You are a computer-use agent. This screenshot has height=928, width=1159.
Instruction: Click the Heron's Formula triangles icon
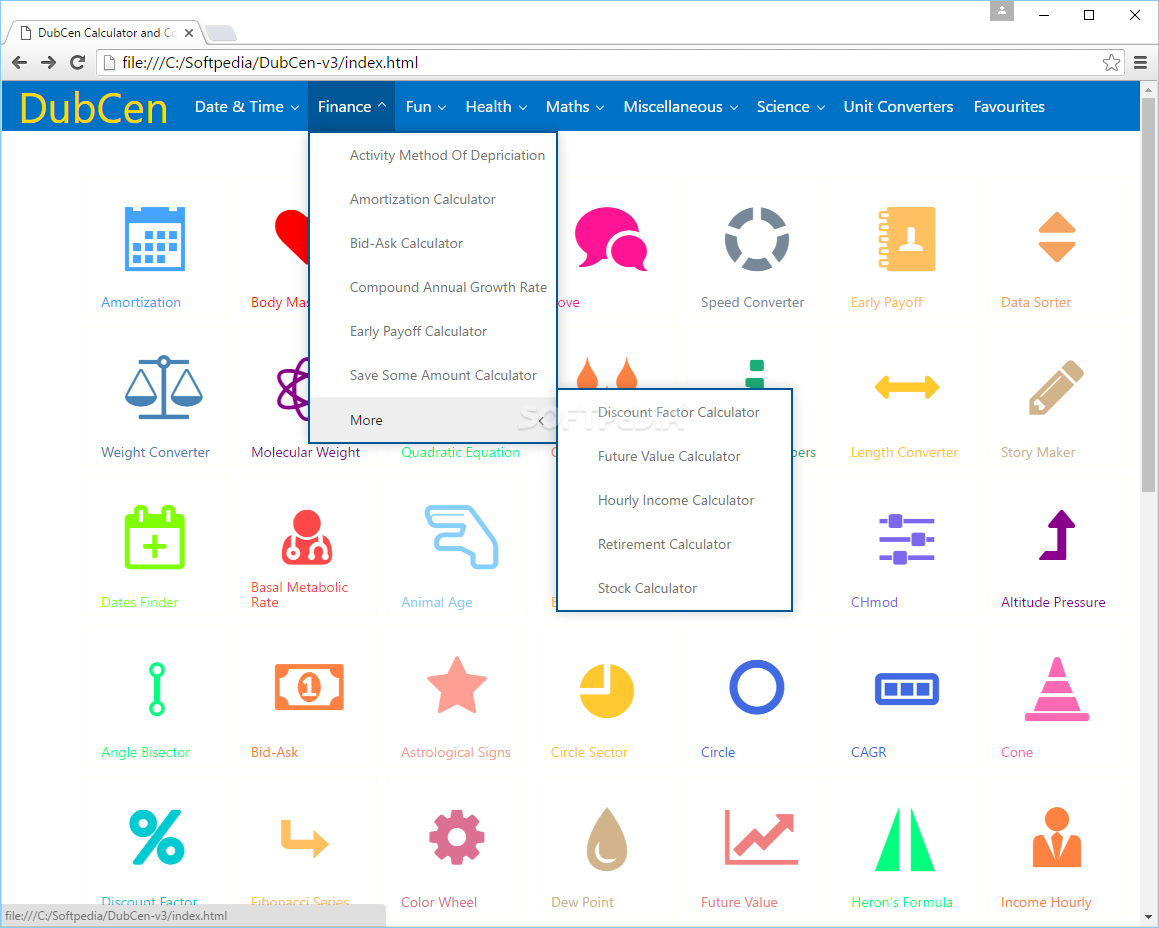(905, 839)
